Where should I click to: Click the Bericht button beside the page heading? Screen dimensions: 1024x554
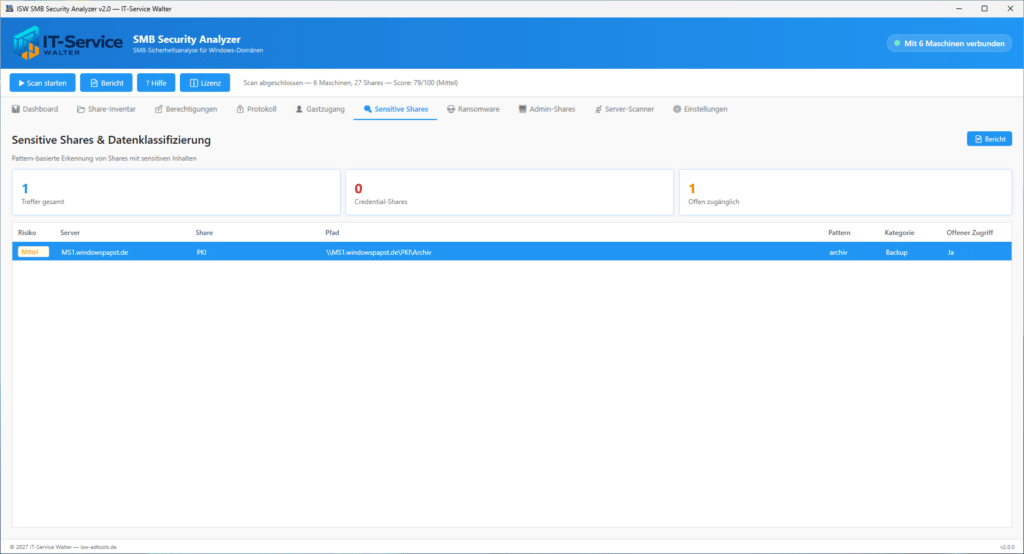(x=989, y=139)
